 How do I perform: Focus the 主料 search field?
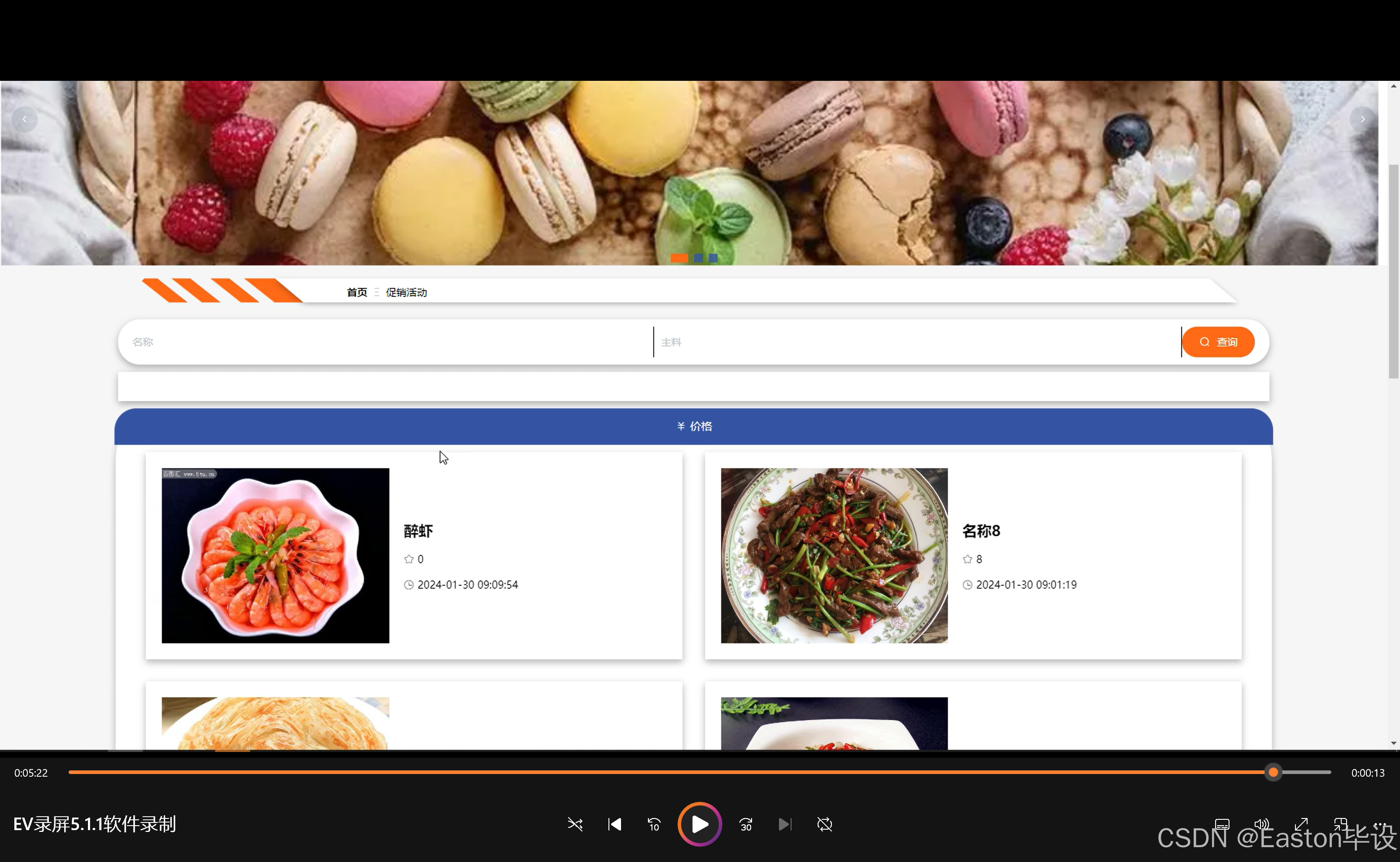tap(917, 342)
